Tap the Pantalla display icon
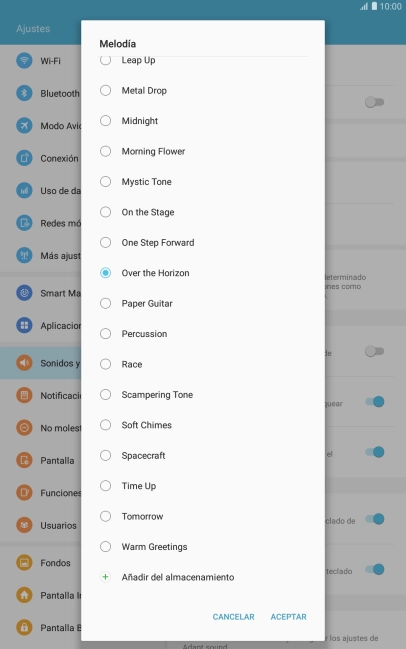 [x=24, y=460]
